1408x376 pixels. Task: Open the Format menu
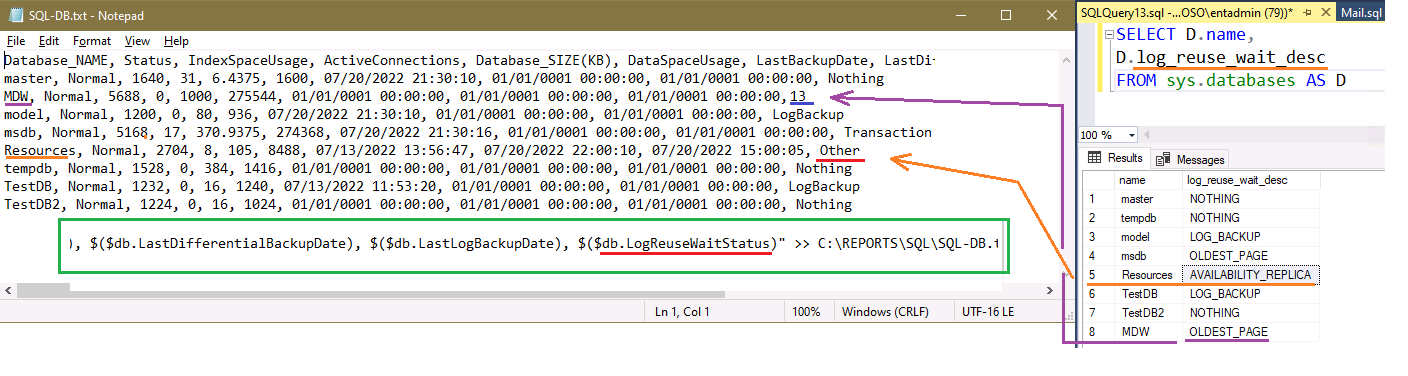[92, 41]
